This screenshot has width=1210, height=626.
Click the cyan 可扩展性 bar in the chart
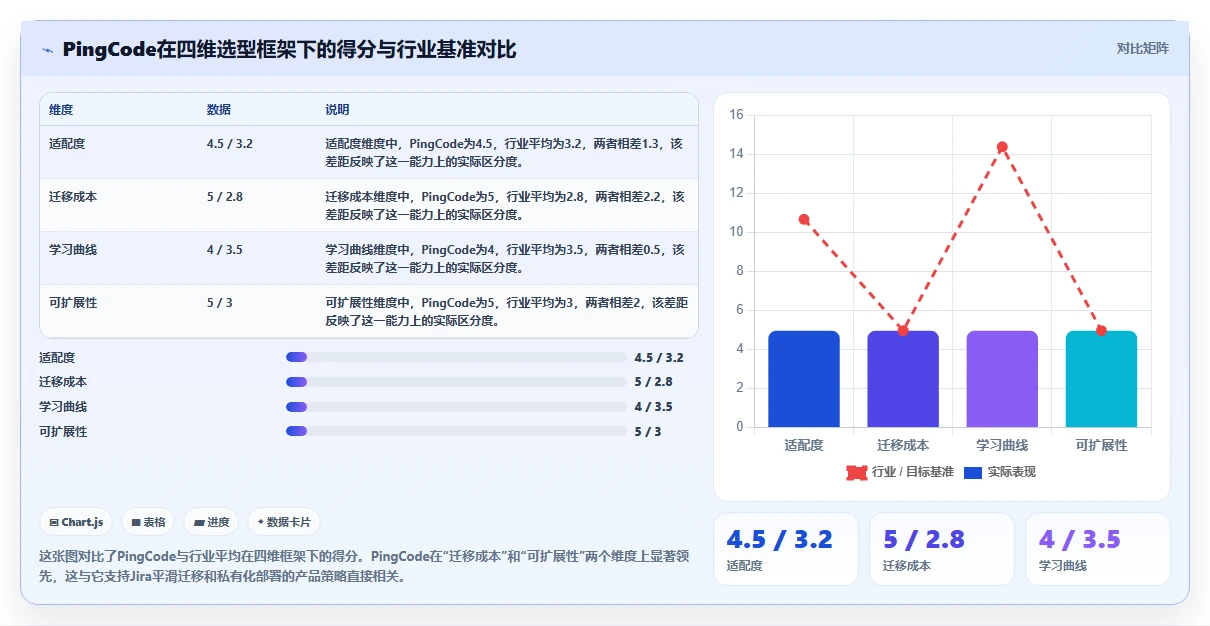tap(1101, 379)
